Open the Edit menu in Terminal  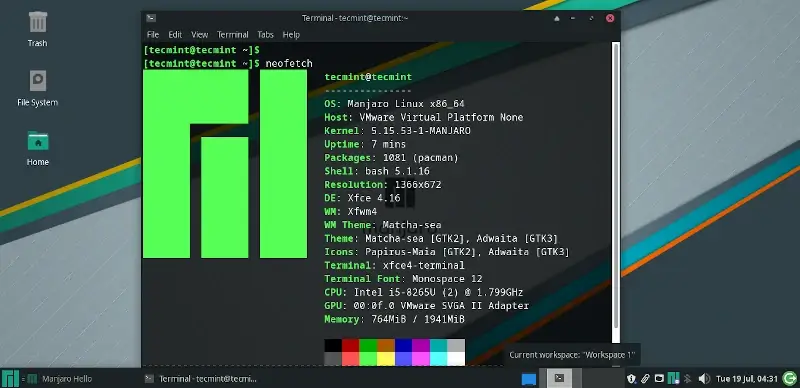175,35
